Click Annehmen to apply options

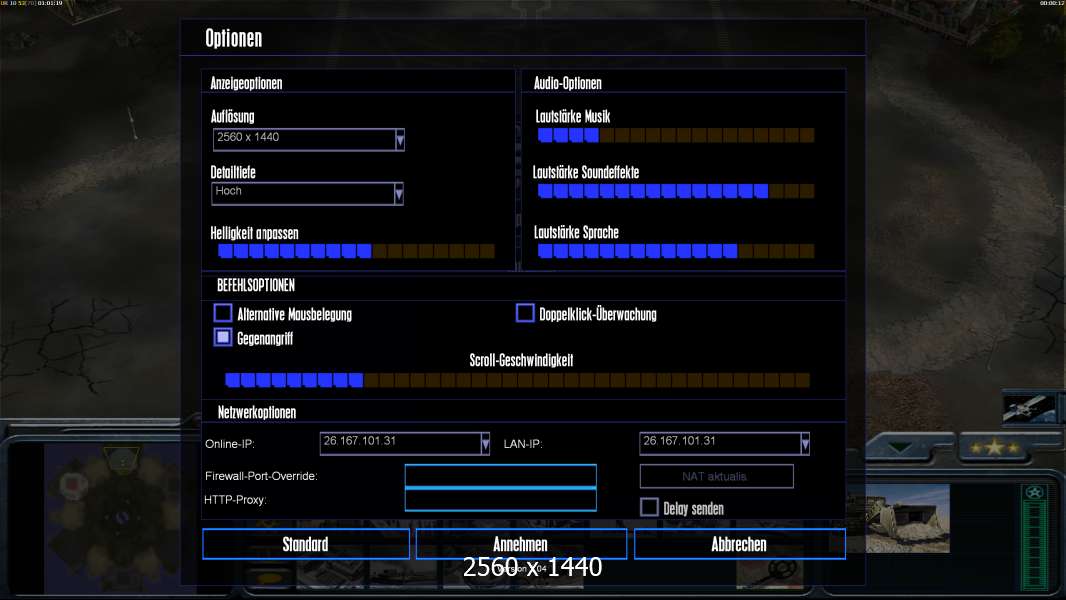pyautogui.click(x=521, y=544)
